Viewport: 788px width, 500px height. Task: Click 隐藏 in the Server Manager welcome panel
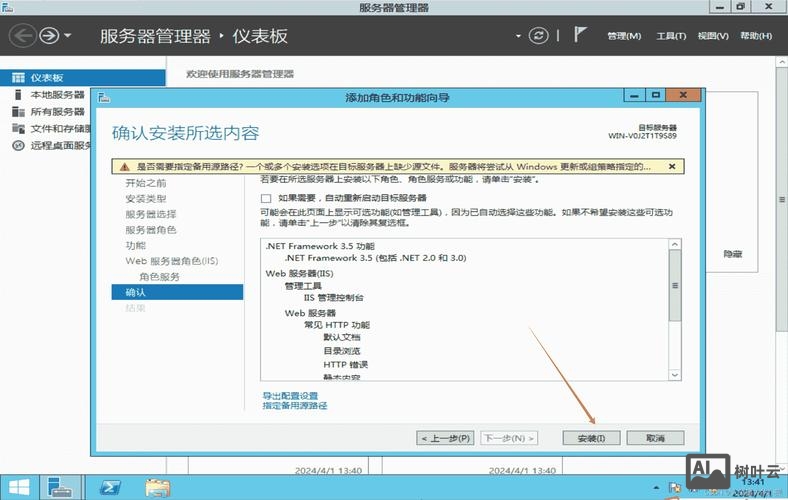click(733, 254)
